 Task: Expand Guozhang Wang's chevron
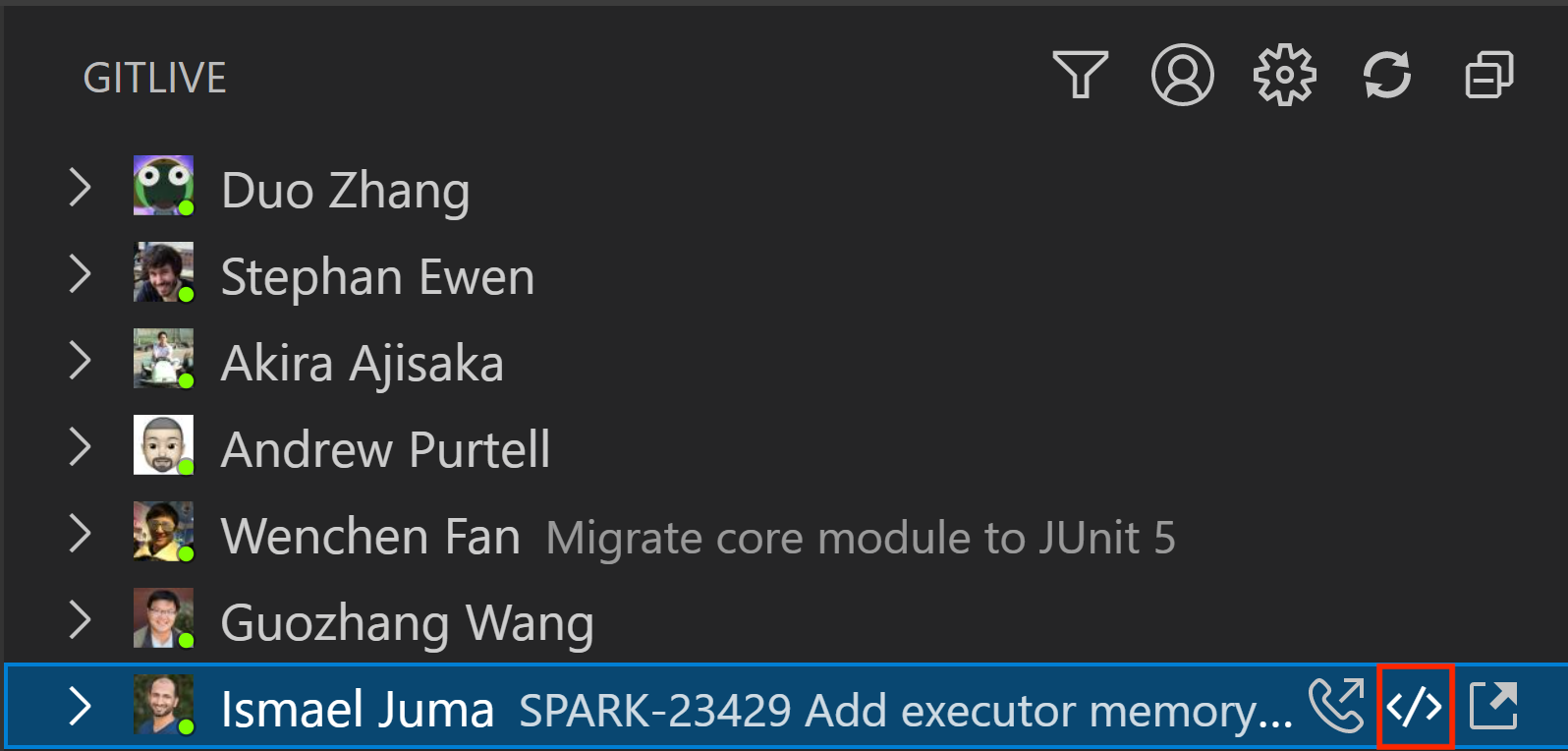click(x=81, y=619)
